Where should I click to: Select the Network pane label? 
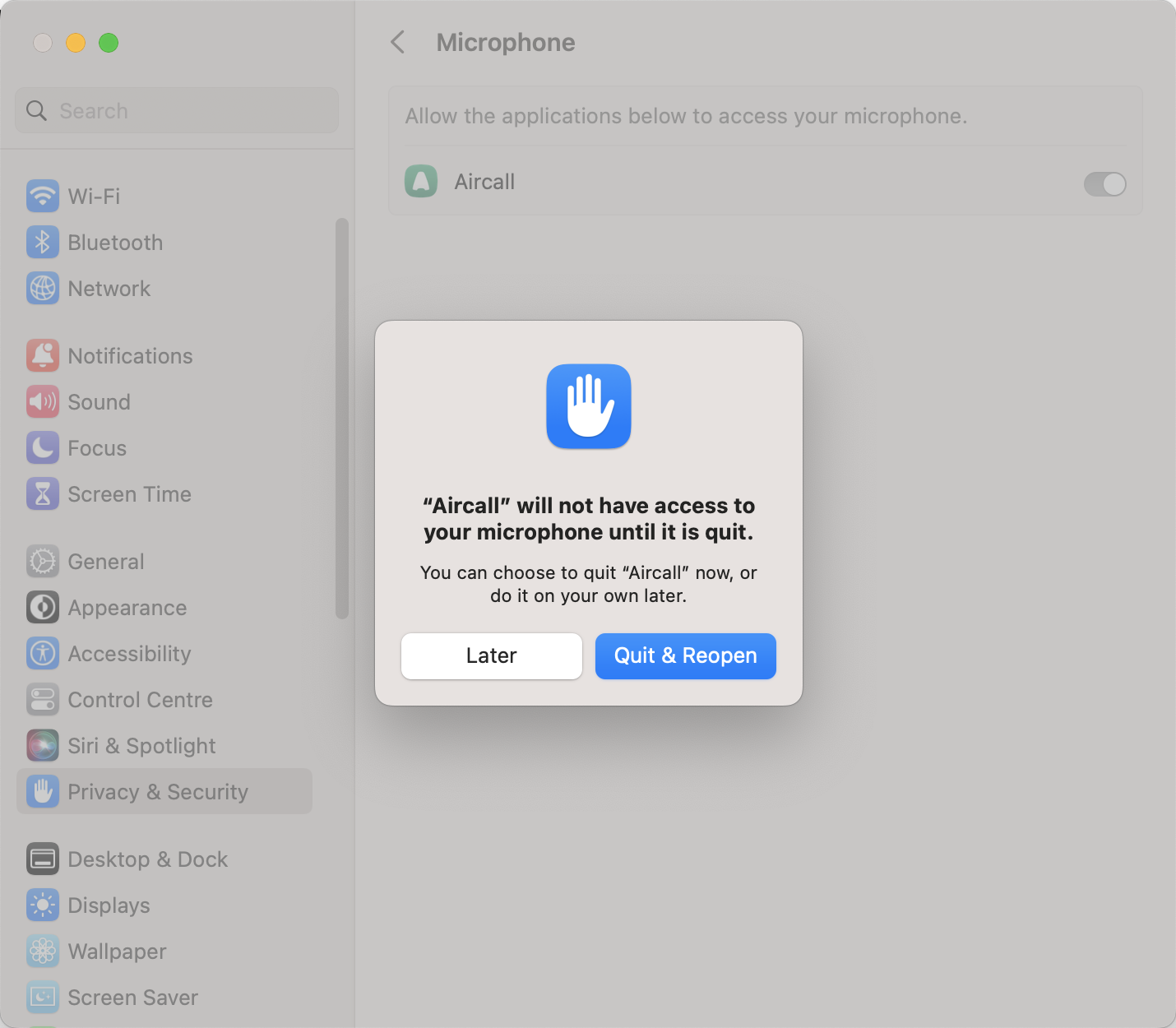pyautogui.click(x=109, y=289)
